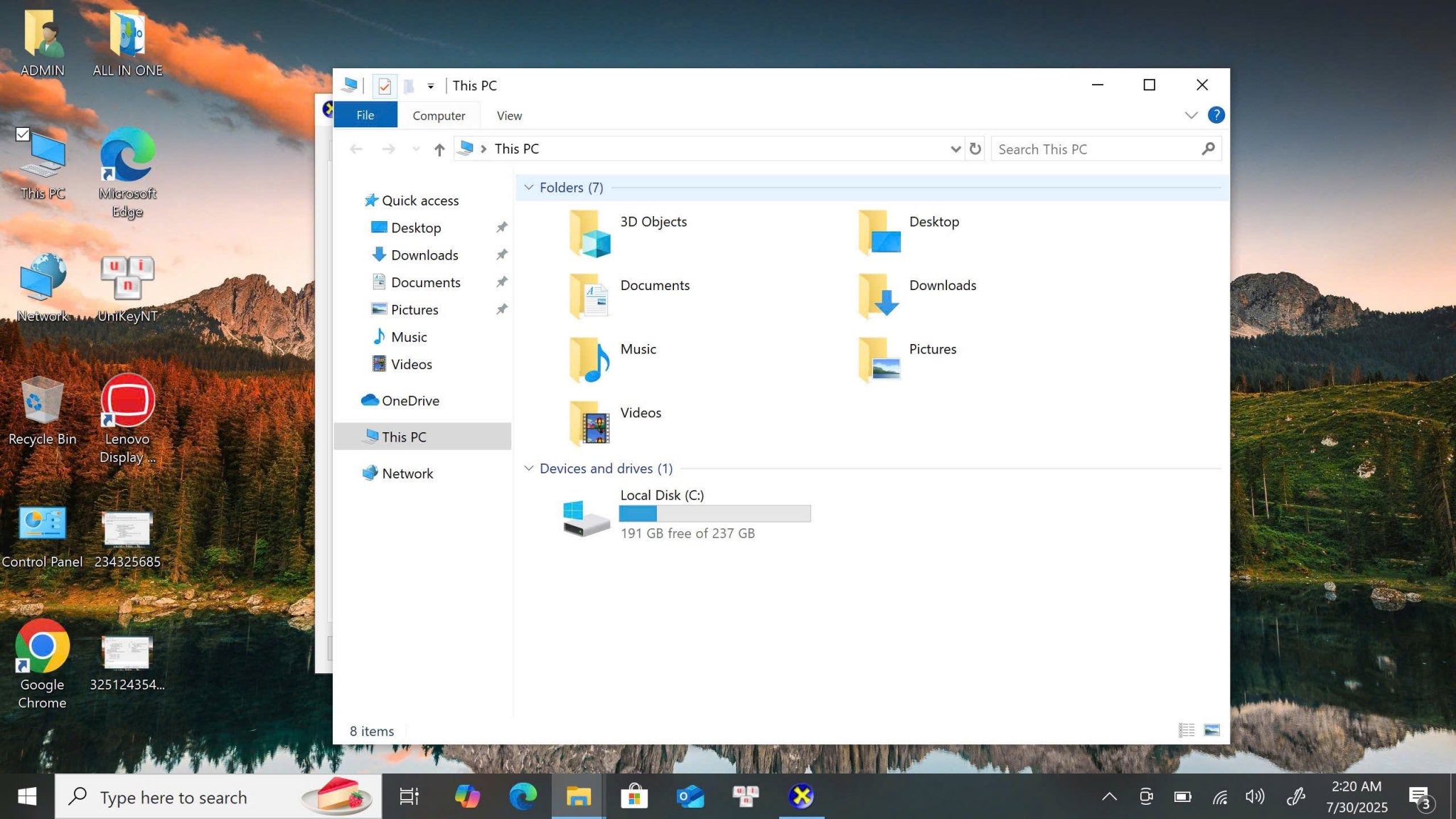The height and width of the screenshot is (819, 1456).
Task: Switch to Details view icon in status bar
Action: click(1186, 730)
